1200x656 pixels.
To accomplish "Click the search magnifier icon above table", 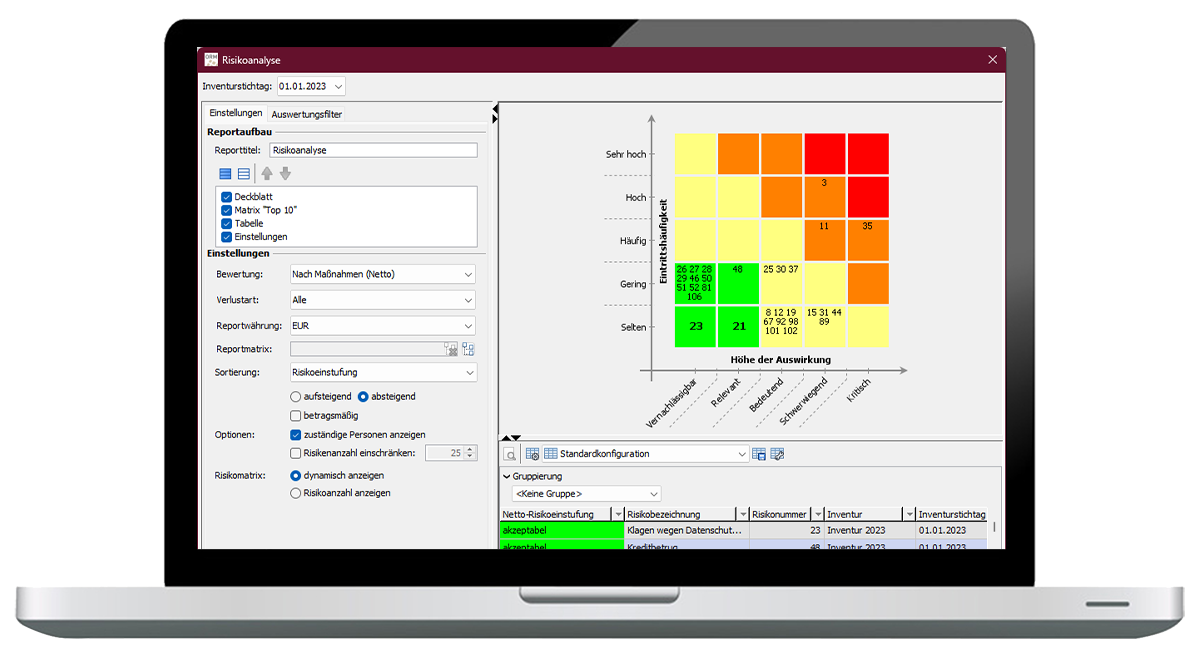I will pyautogui.click(x=510, y=454).
